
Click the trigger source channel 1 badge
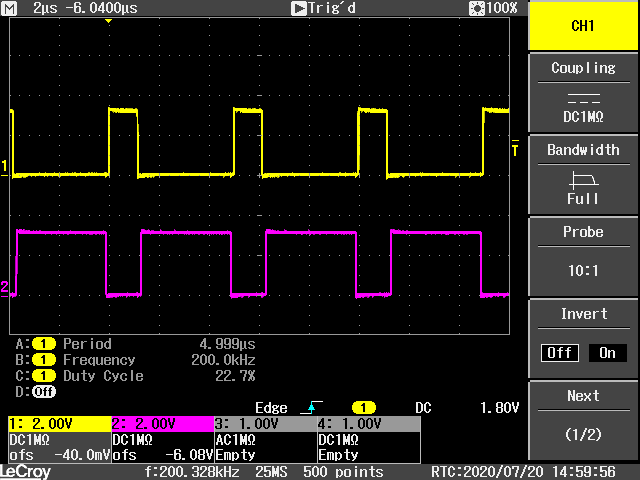[366, 408]
